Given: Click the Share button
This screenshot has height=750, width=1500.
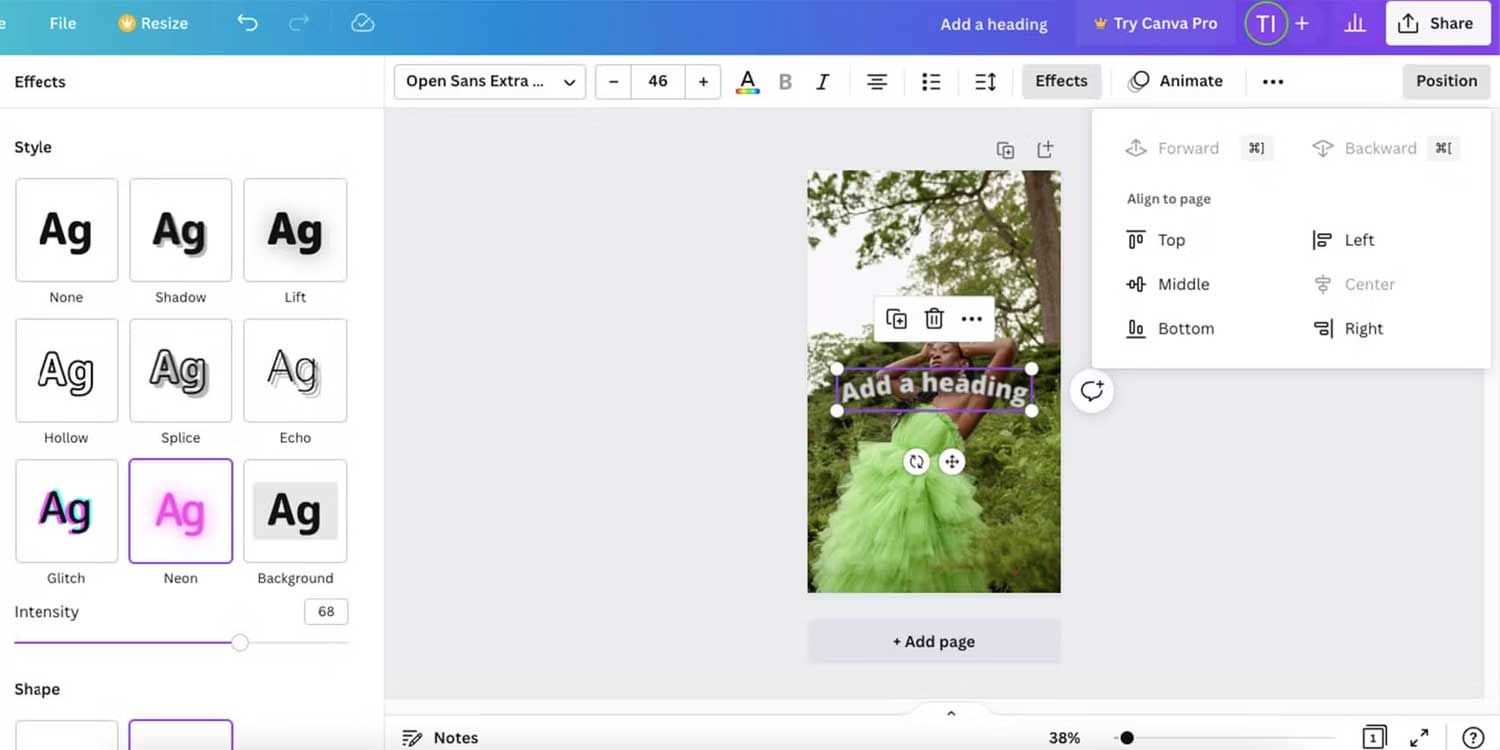Looking at the screenshot, I should [1437, 22].
